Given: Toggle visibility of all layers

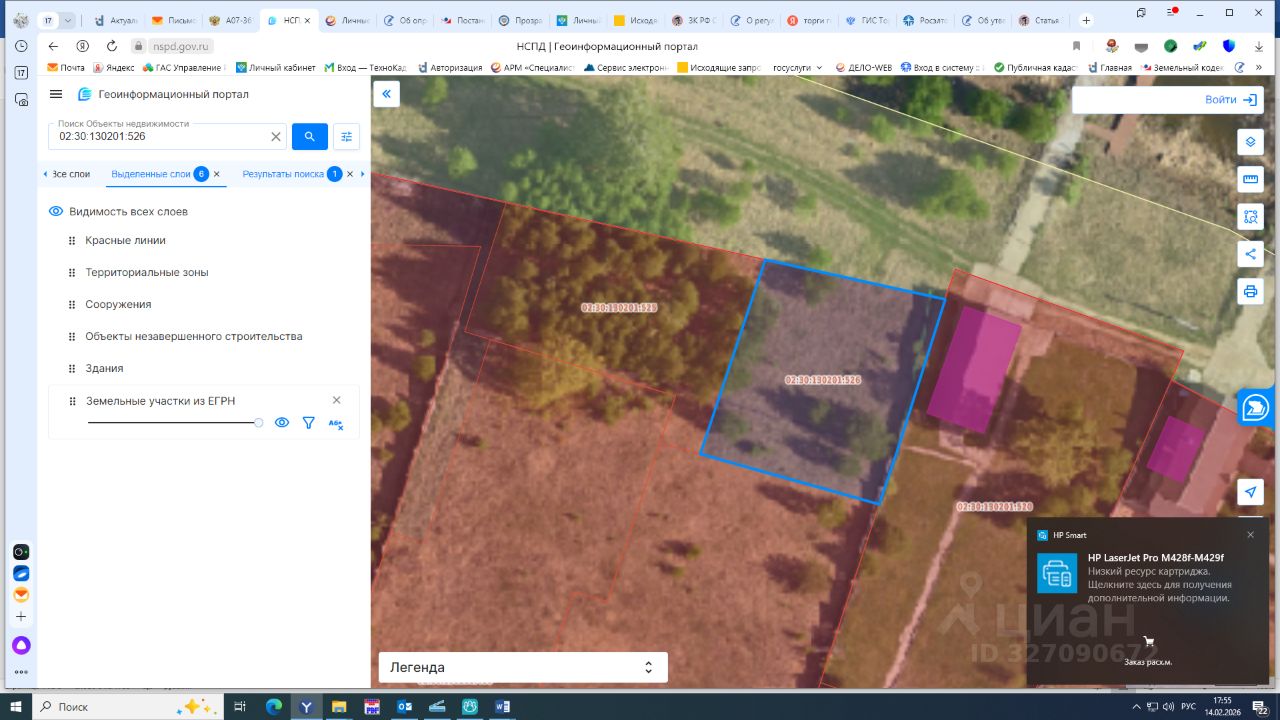Looking at the screenshot, I should click(56, 212).
